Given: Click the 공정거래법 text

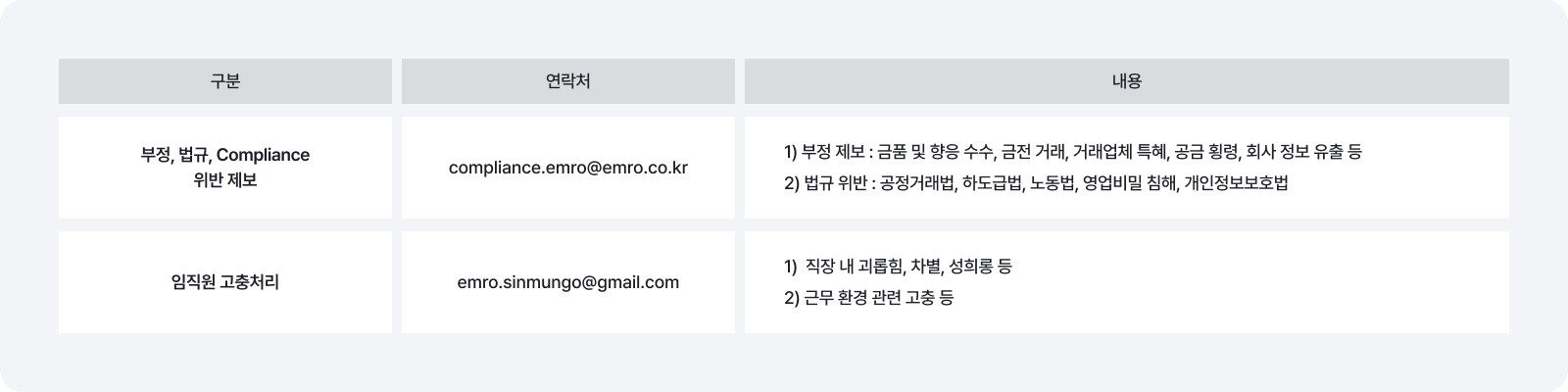Looking at the screenshot, I should 916,183.
